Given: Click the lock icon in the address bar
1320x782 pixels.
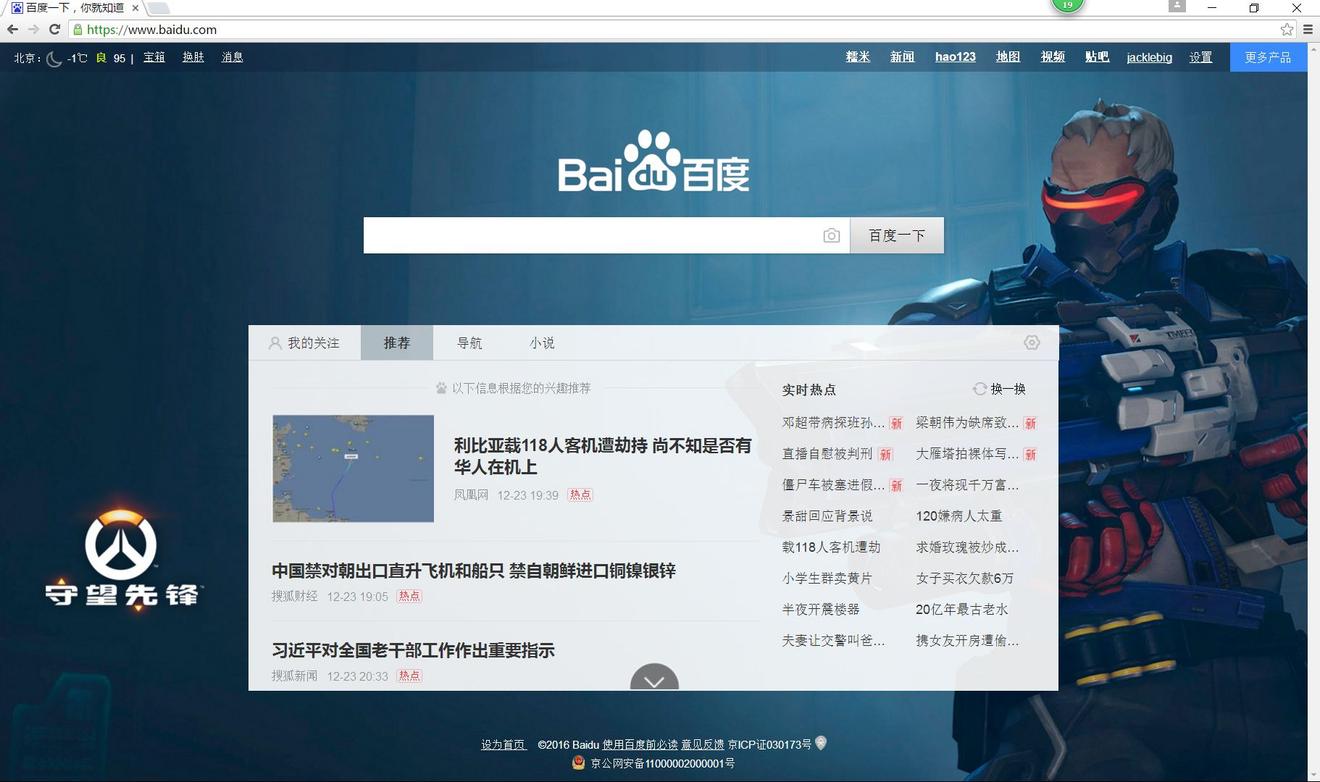Looking at the screenshot, I should (76, 30).
